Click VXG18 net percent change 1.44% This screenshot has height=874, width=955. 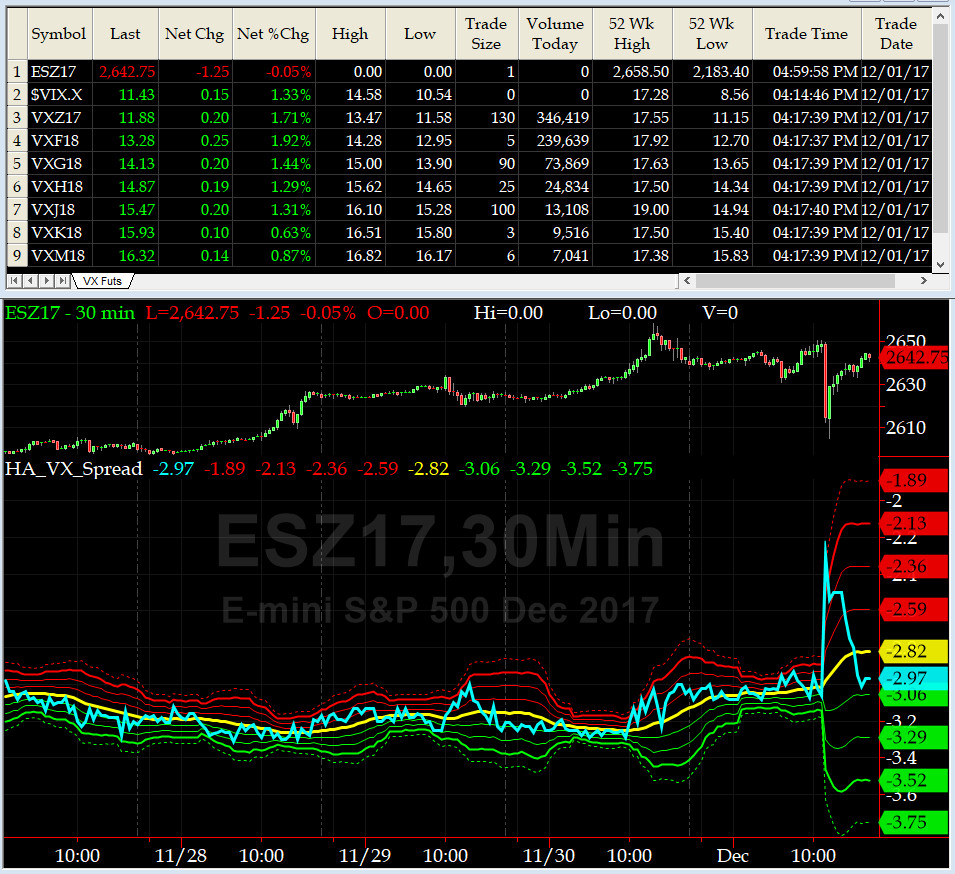tap(273, 164)
